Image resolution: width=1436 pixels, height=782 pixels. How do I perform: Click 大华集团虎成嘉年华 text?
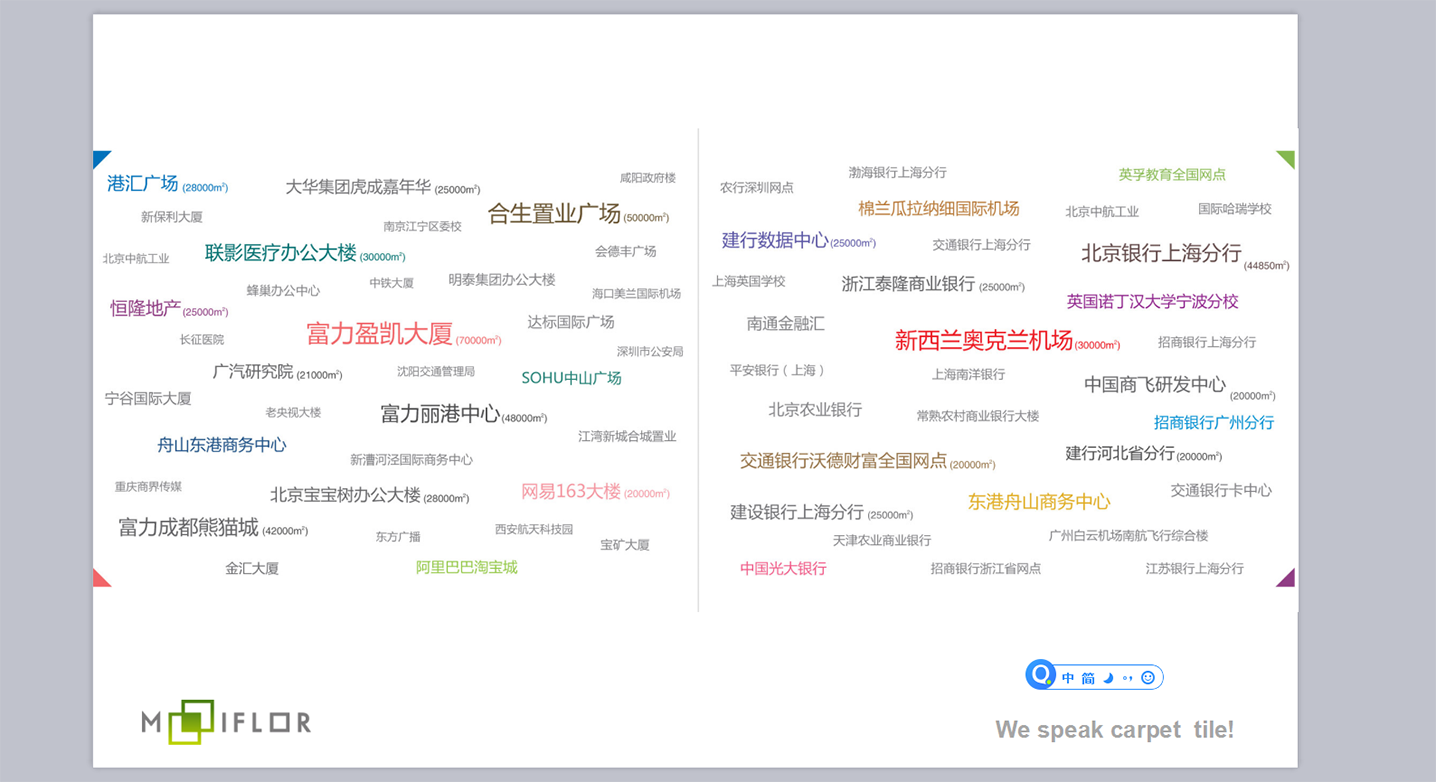(358, 187)
